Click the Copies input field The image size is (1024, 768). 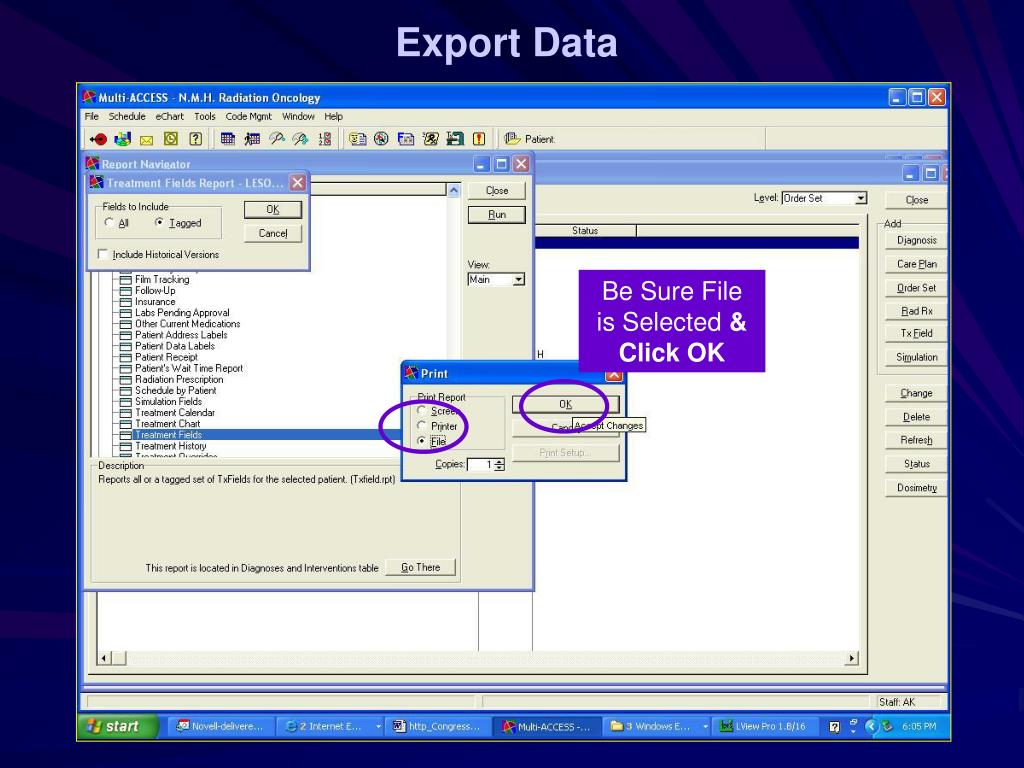[480, 464]
